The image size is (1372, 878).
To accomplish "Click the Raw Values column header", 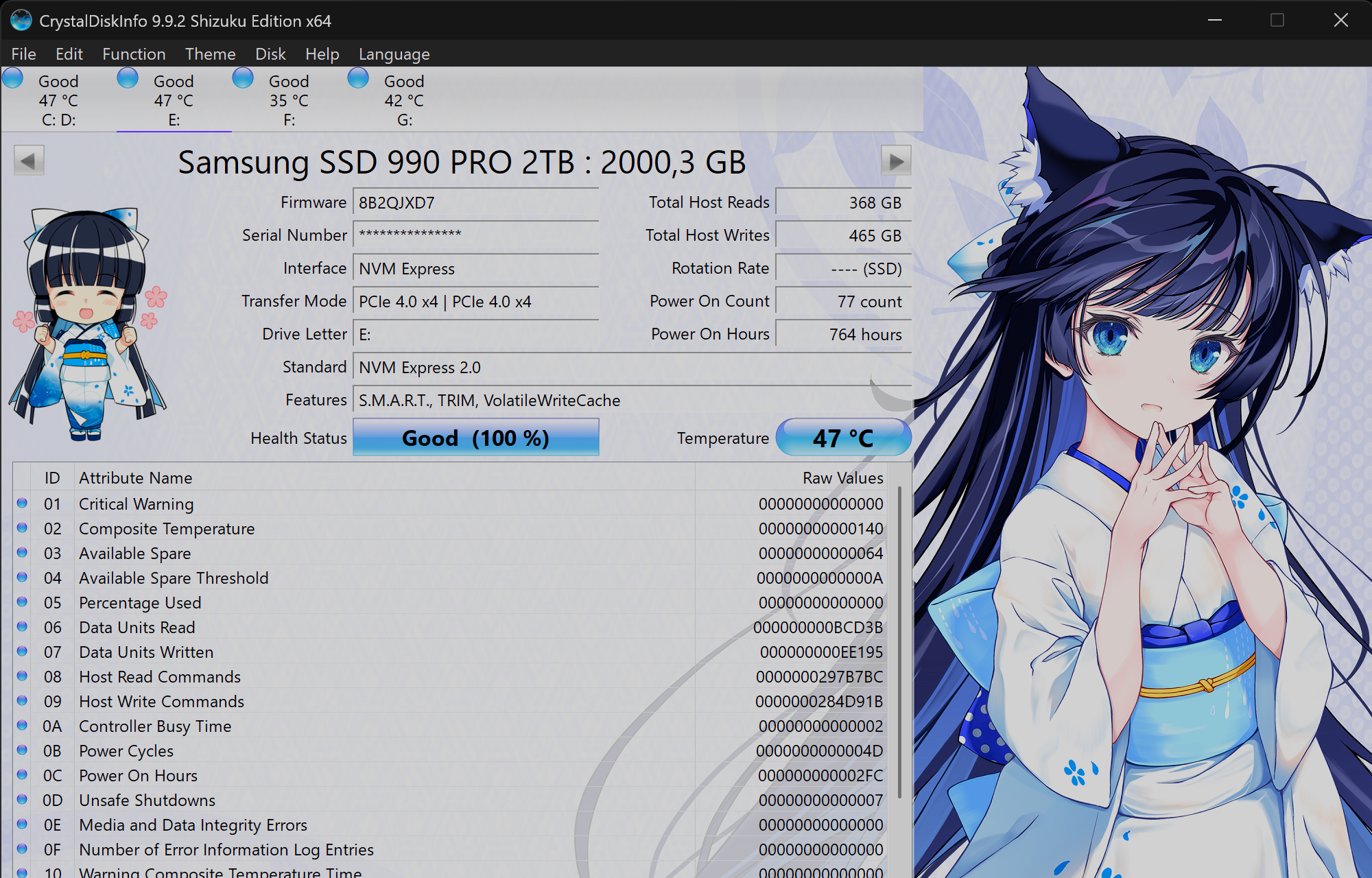I will click(791, 477).
